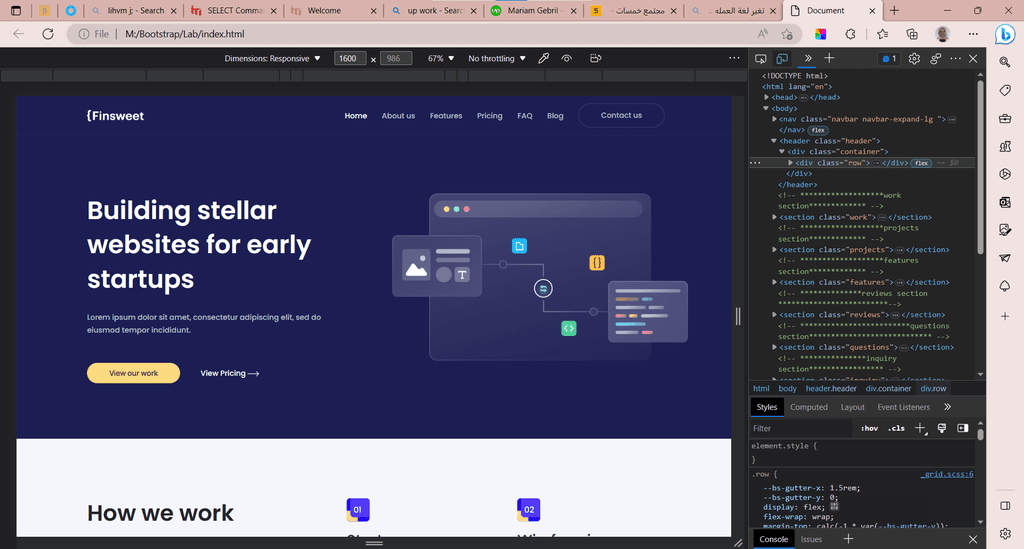Click the media feature eyedropper icon
Screen dimensions: 1024x549
coord(543,59)
